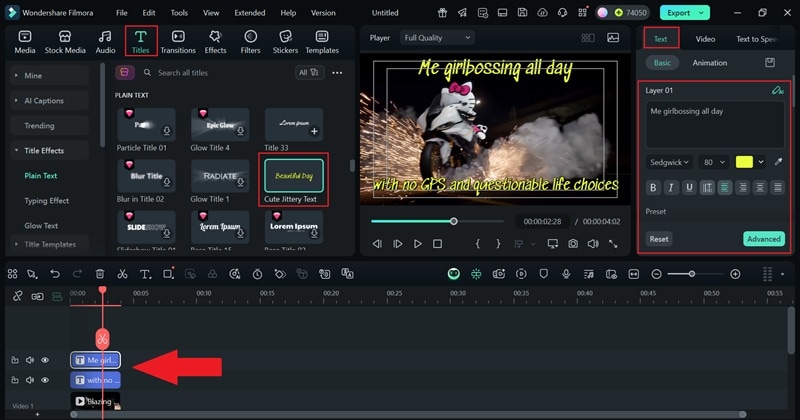
Task: Open the Tools menu
Action: pos(179,13)
